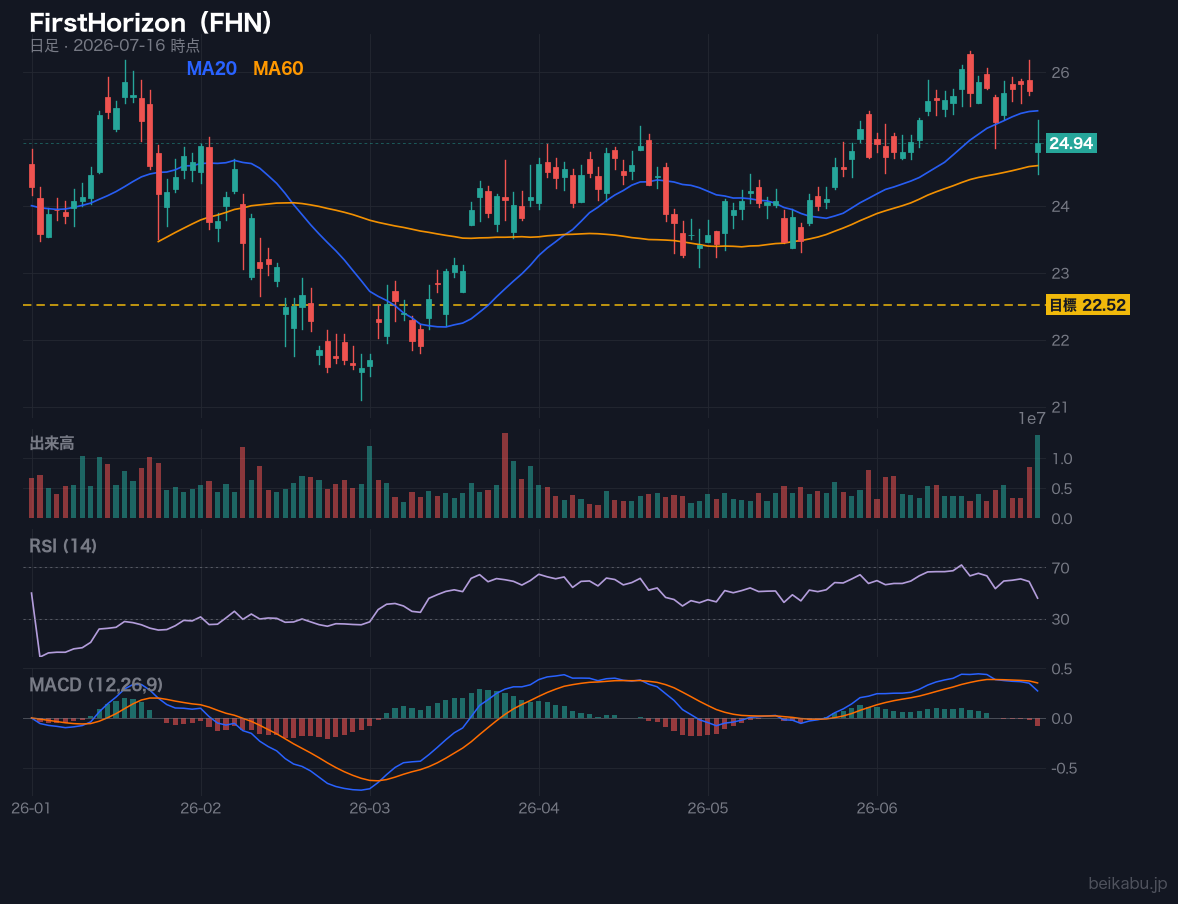Click the x-axis date label 26-03
Screen dimensions: 1178x904
(x=370, y=809)
